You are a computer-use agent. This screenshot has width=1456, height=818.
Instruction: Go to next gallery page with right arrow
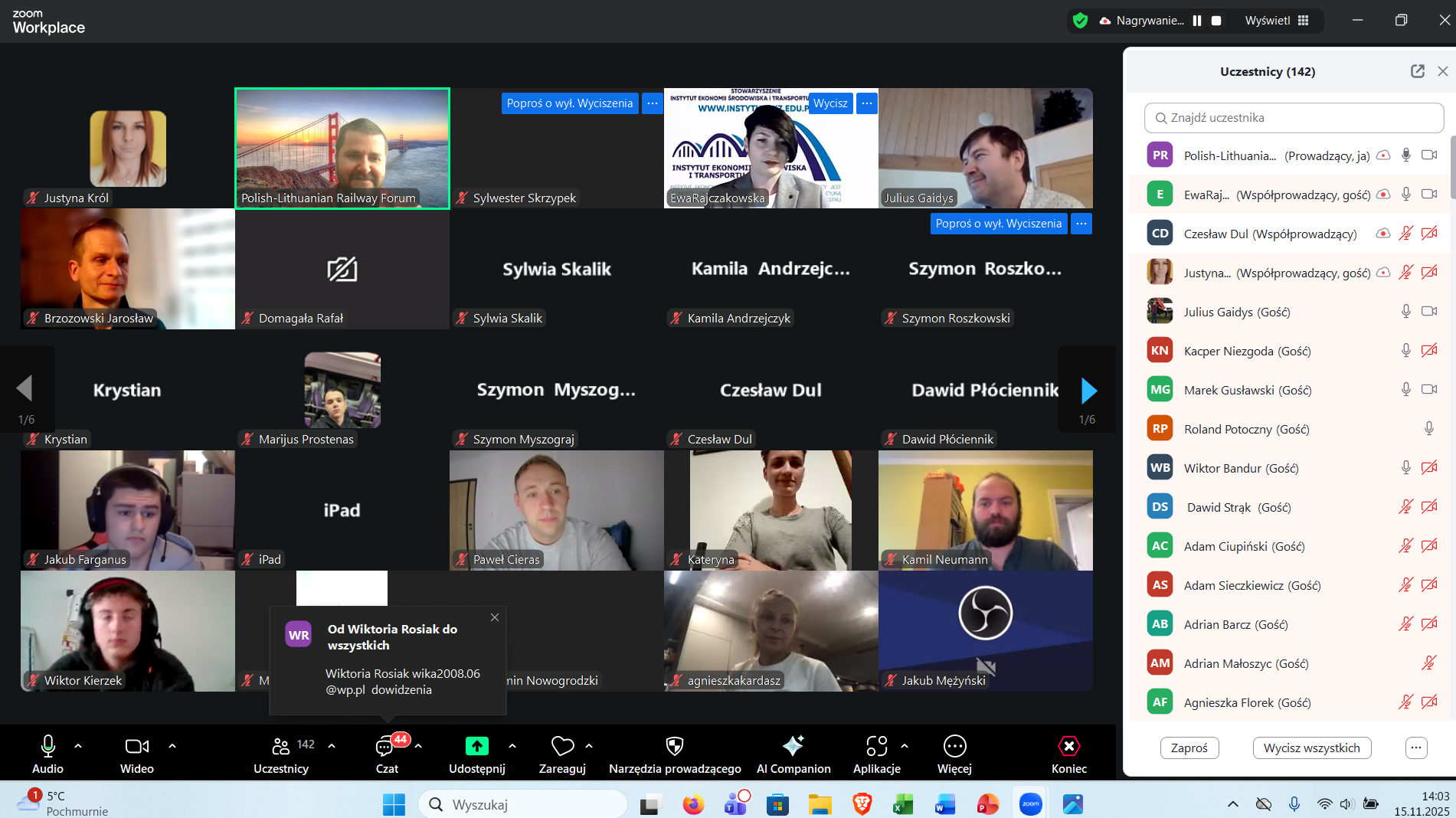[1088, 391]
